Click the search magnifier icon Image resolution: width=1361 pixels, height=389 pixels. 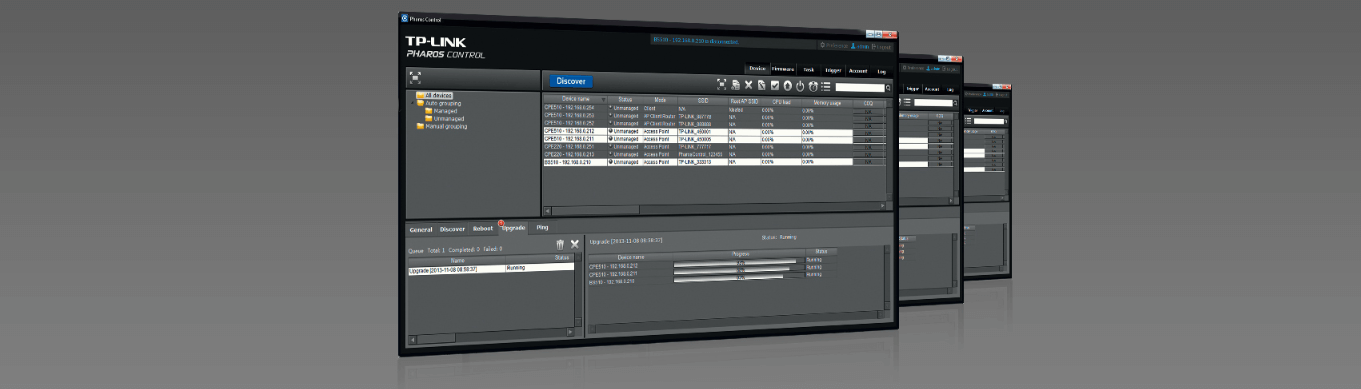888,88
